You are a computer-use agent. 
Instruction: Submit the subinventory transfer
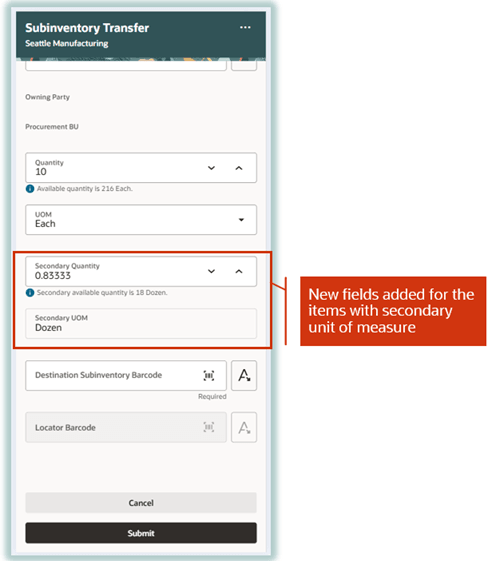tap(141, 533)
